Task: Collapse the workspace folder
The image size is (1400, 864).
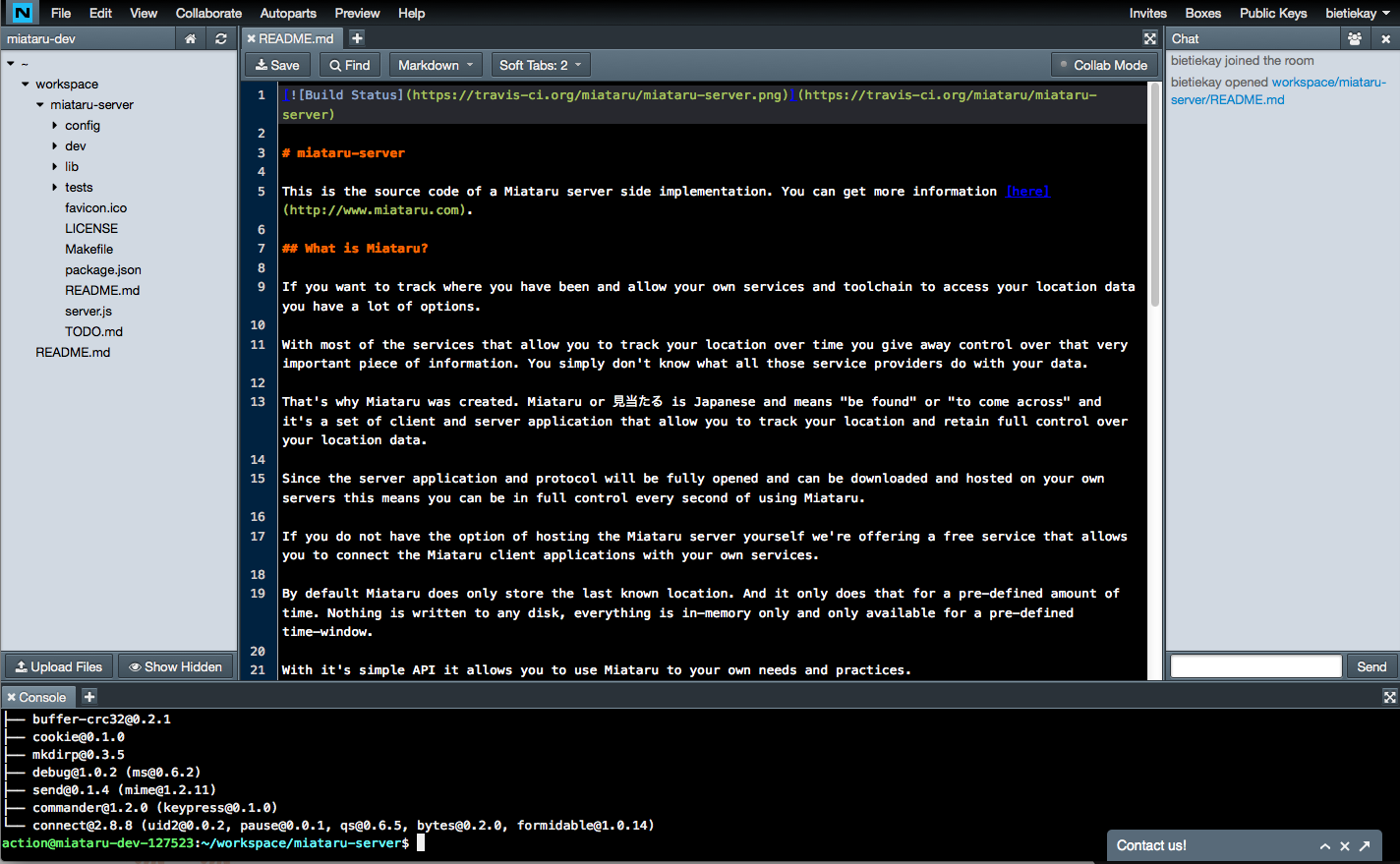Action: tap(26, 85)
